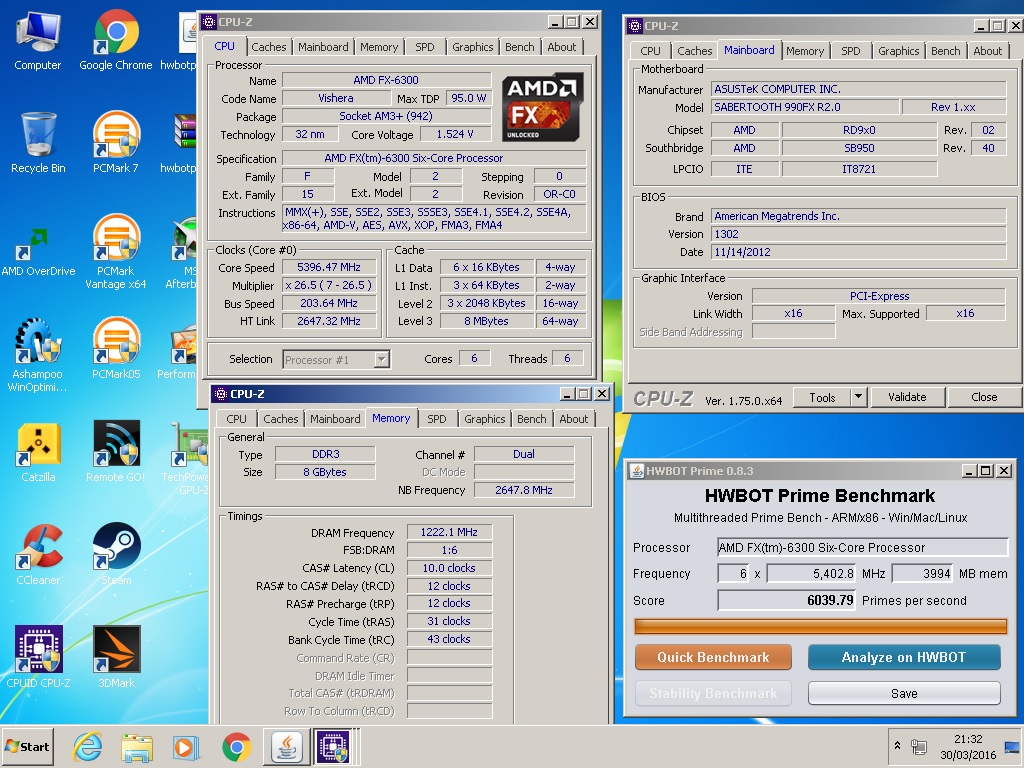Launch 3DMark desktop shortcut
This screenshot has height=768, width=1024.
(x=116, y=657)
